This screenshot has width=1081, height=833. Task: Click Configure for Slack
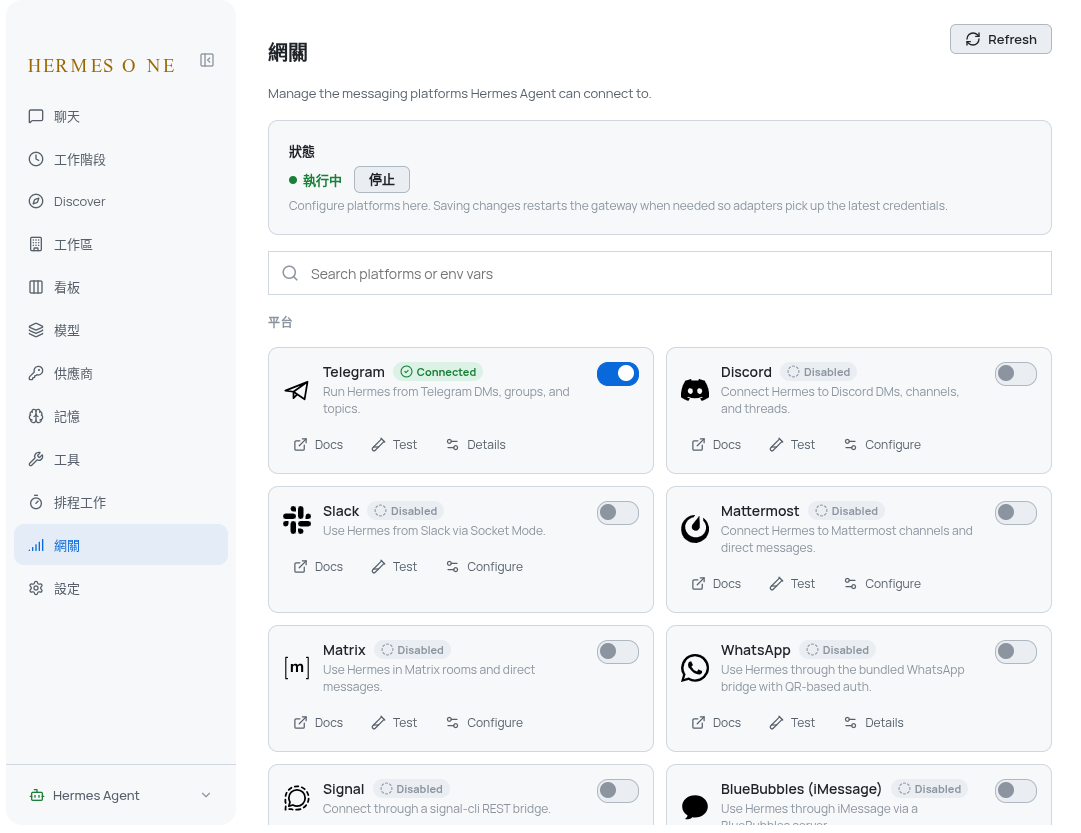point(485,567)
